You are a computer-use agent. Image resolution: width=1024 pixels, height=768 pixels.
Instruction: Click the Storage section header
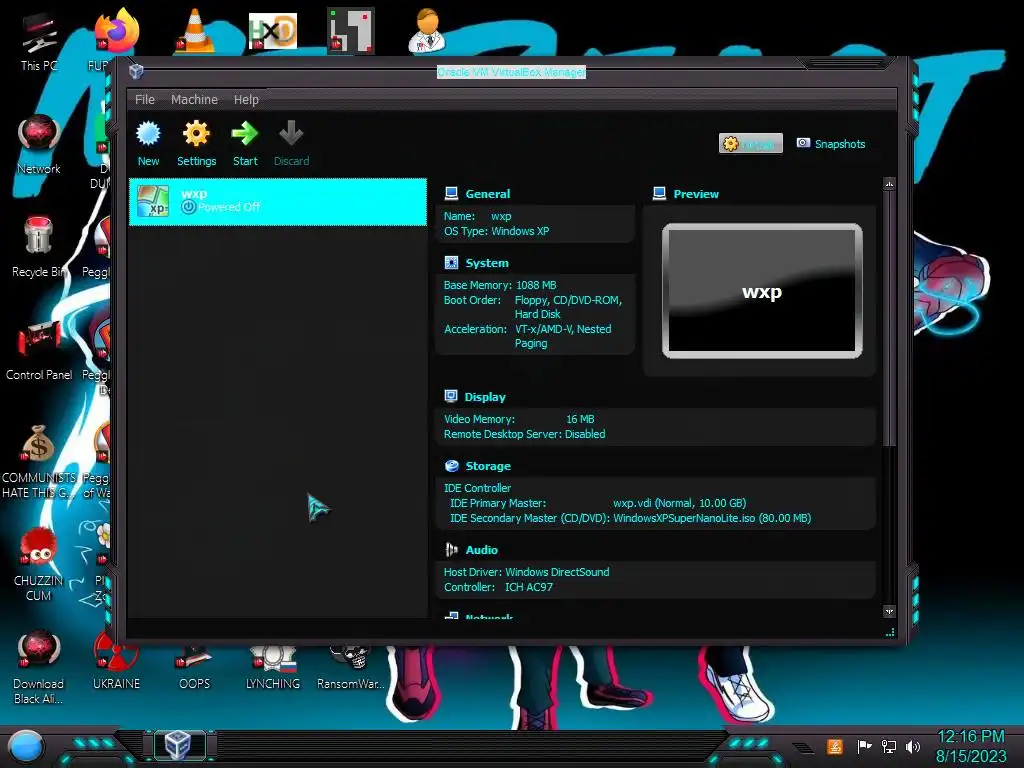(488, 466)
